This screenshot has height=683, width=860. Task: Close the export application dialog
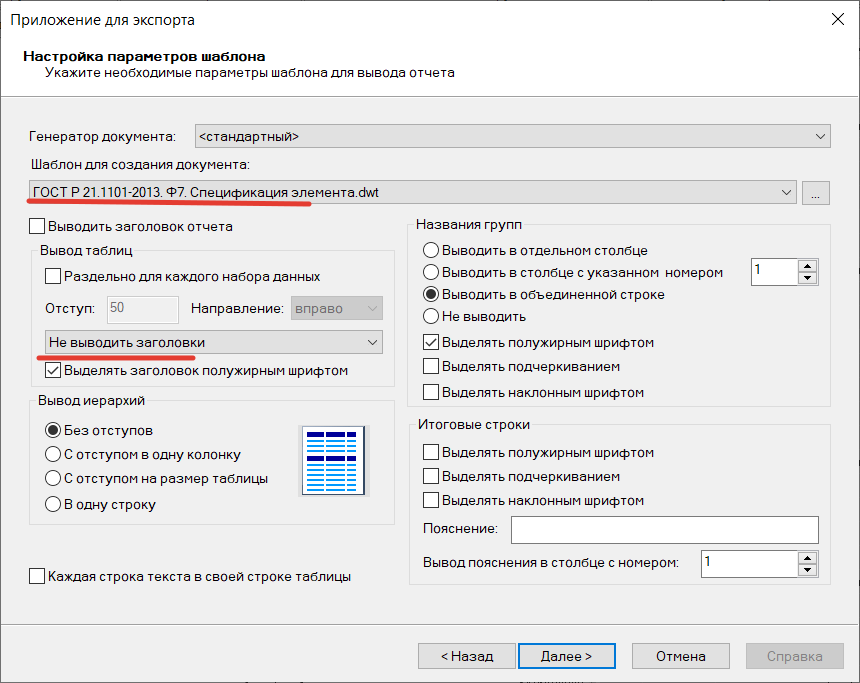click(x=834, y=20)
